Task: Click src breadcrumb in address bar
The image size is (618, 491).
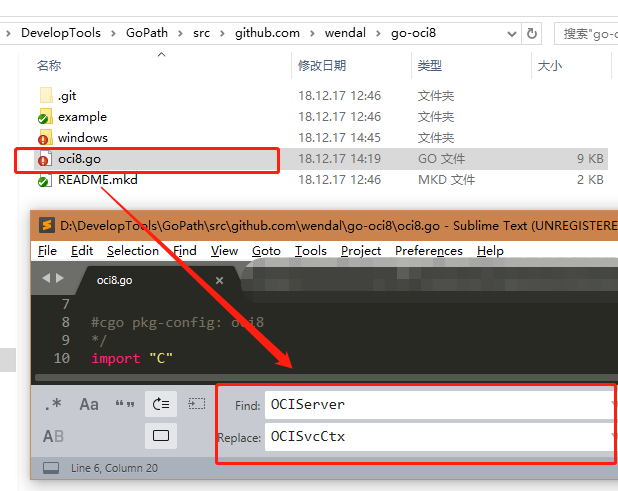Action: click(x=201, y=33)
